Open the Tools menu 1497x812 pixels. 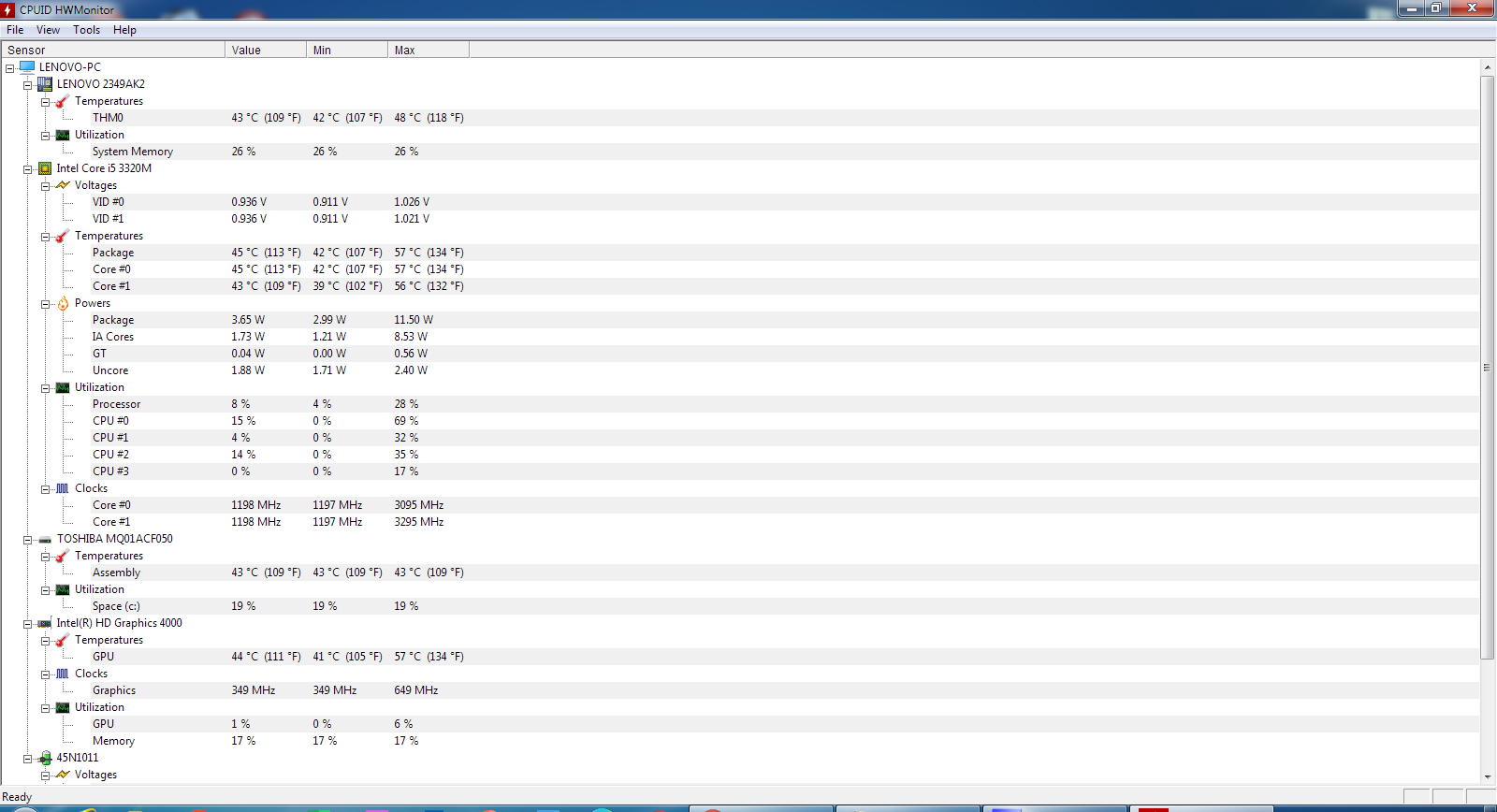86,30
